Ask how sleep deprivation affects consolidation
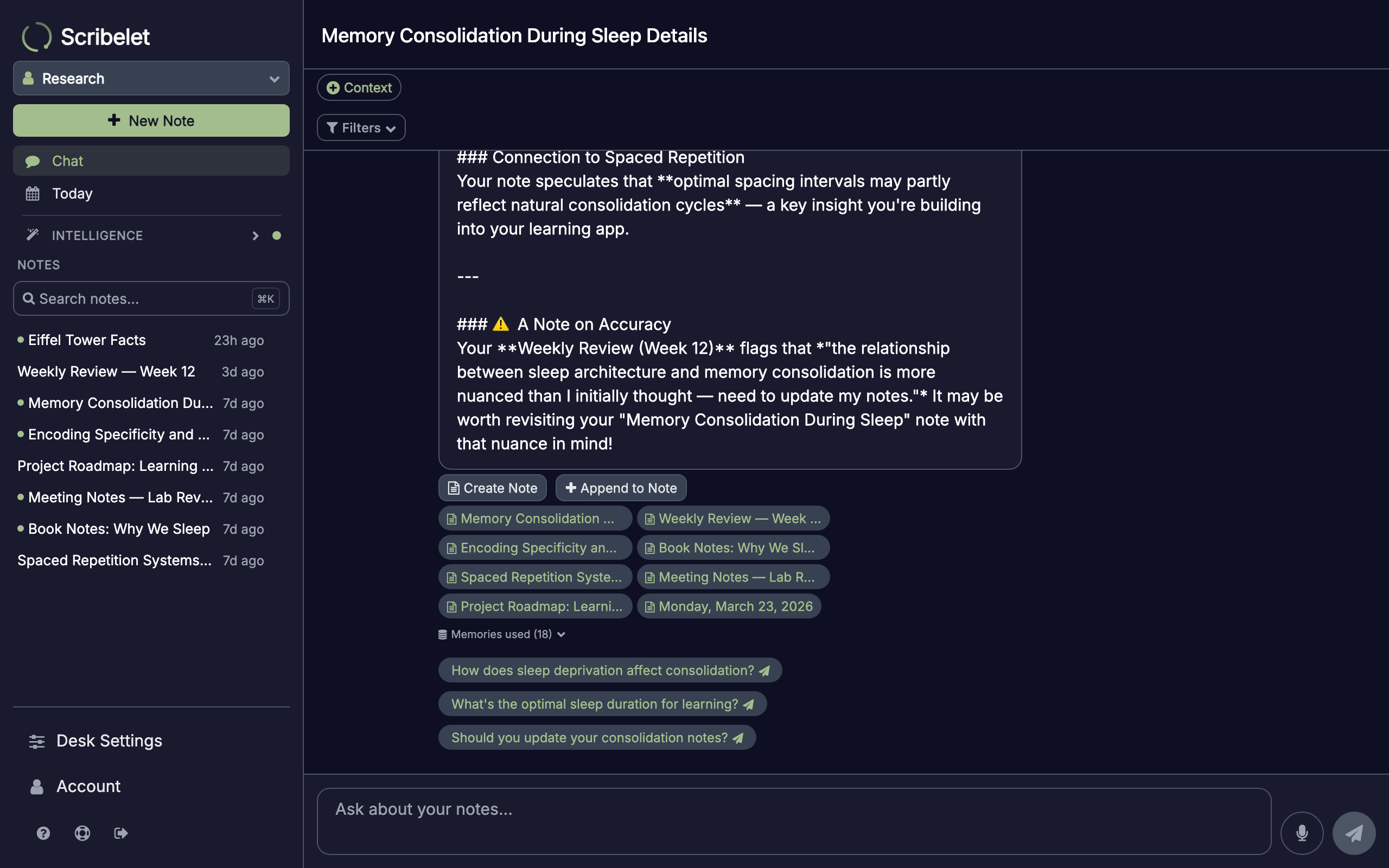Viewport: 1389px width, 868px height. [x=610, y=670]
